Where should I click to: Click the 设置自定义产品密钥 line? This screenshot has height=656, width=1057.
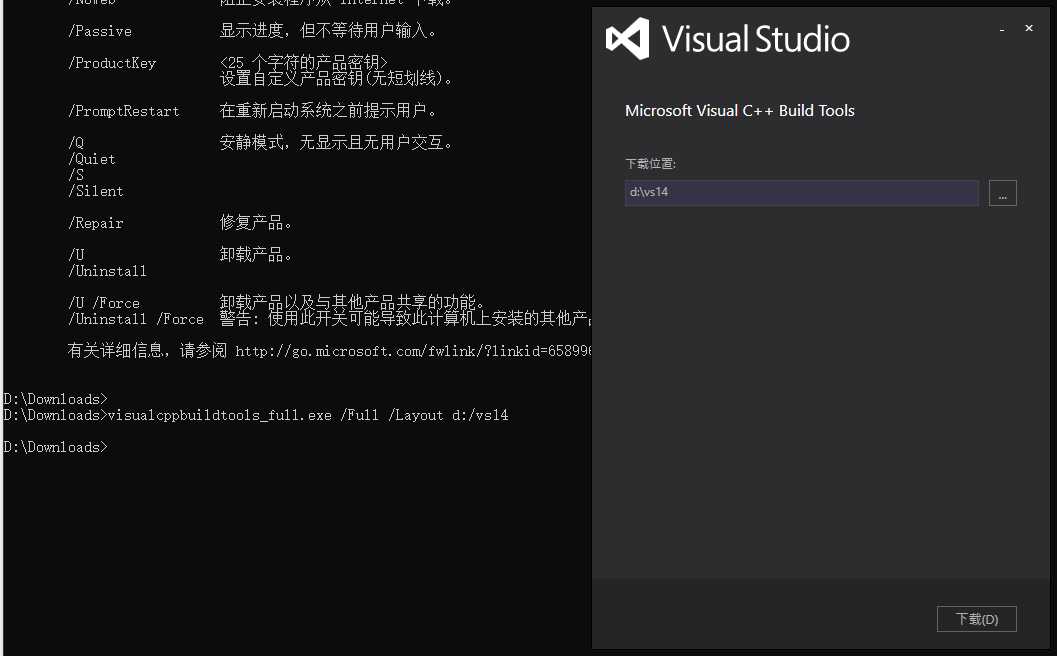click(336, 78)
